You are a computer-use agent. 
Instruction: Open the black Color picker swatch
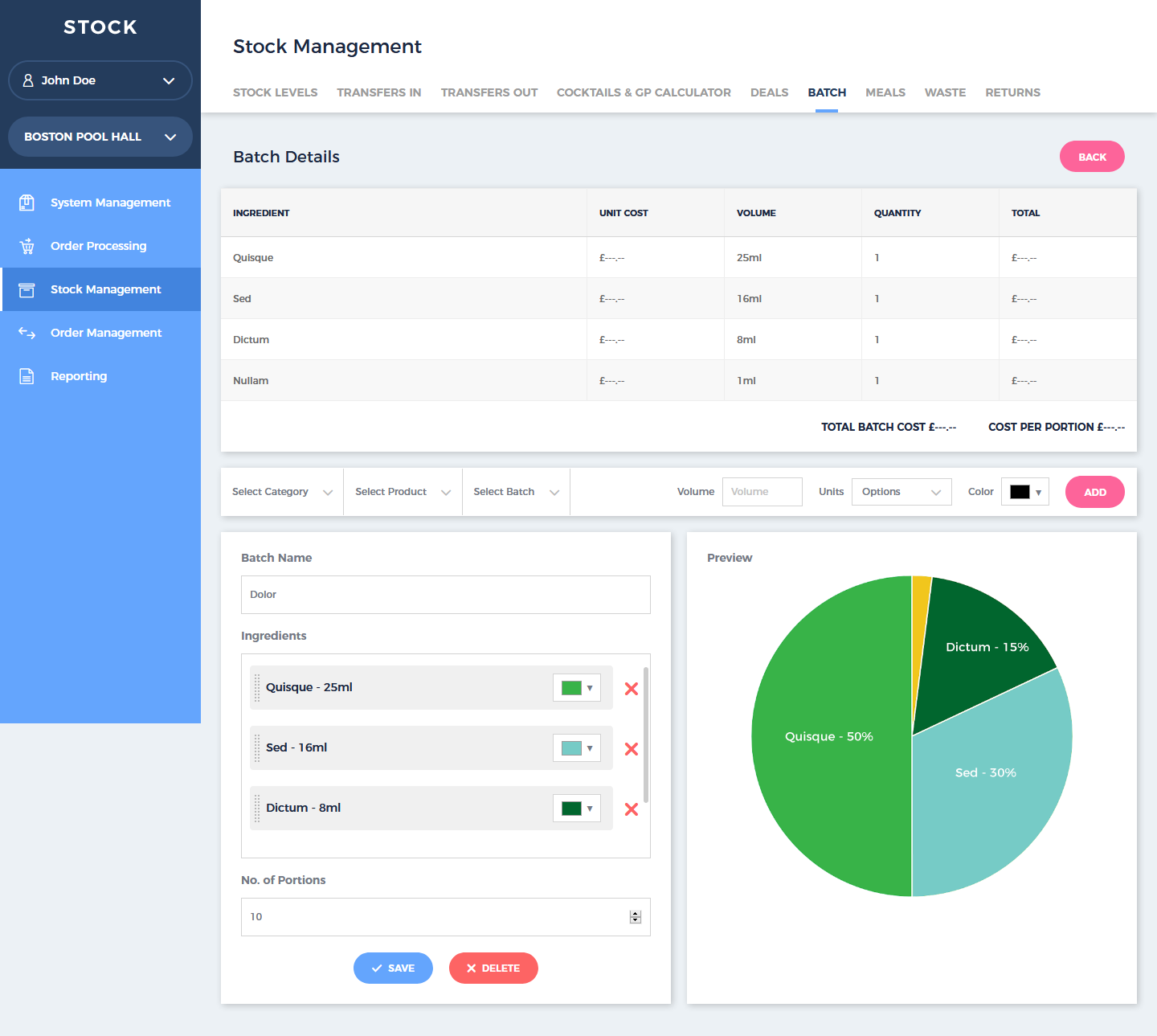pos(1024,492)
